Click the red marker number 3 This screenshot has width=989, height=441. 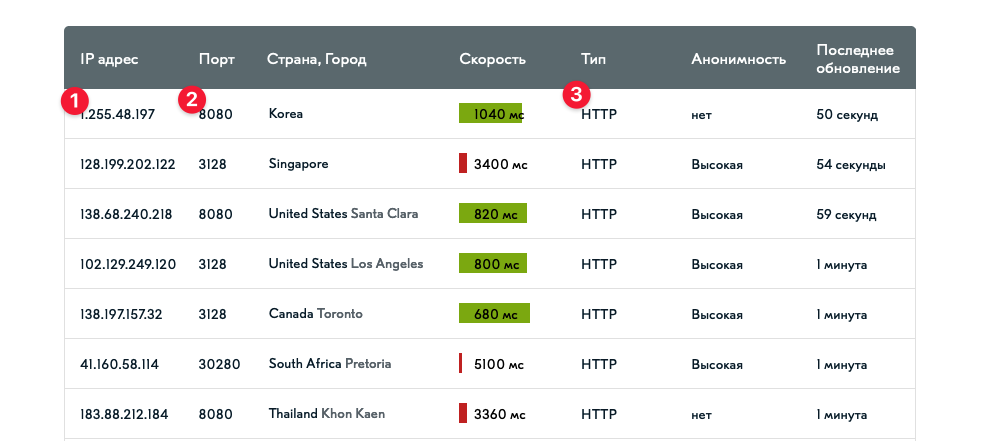[576, 95]
